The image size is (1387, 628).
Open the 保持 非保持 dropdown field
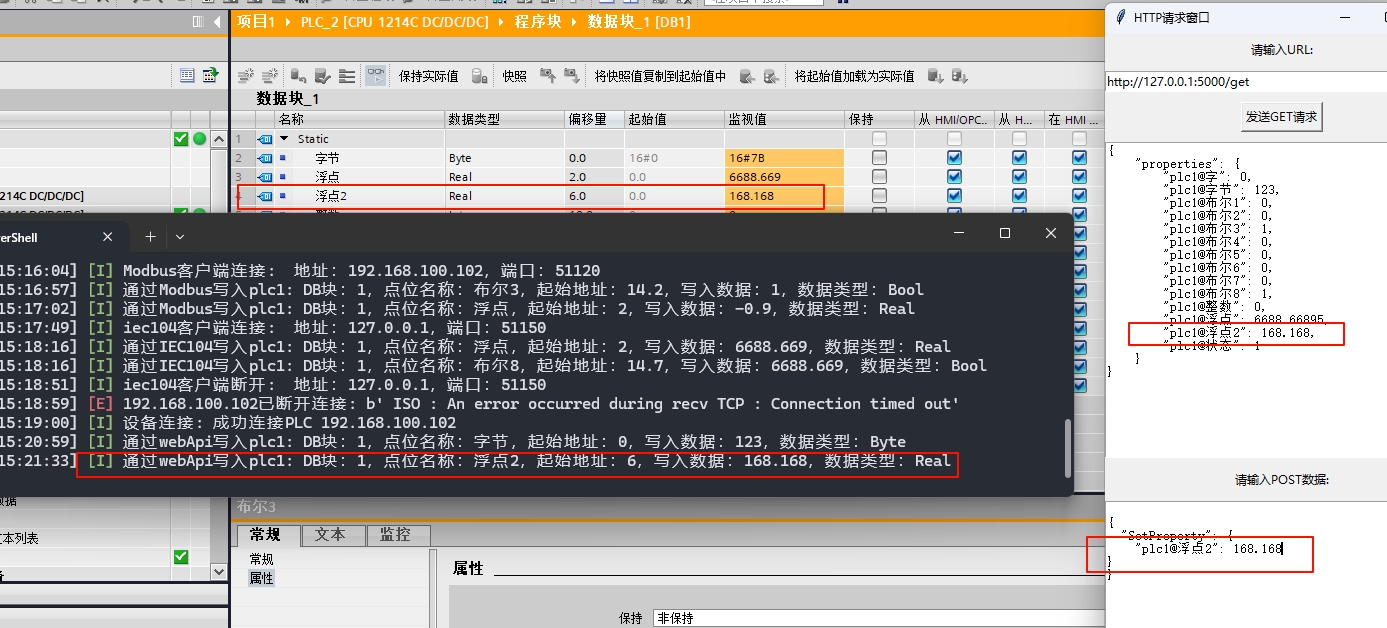[x=877, y=618]
